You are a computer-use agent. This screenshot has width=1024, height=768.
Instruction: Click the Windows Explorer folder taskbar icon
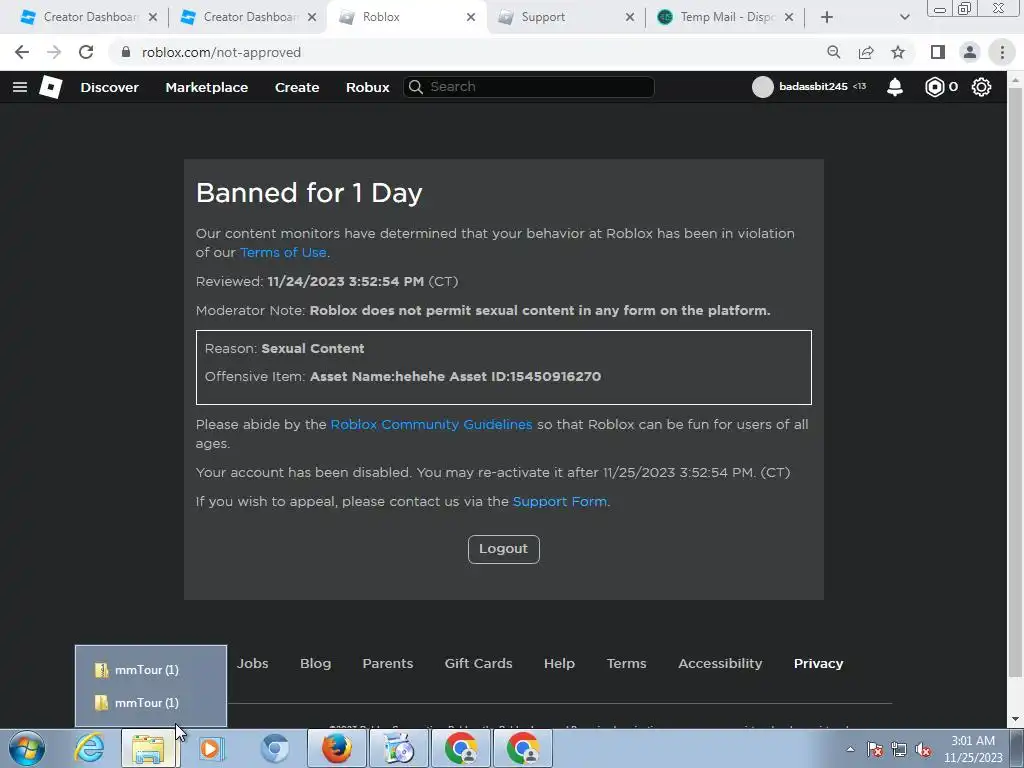(148, 748)
